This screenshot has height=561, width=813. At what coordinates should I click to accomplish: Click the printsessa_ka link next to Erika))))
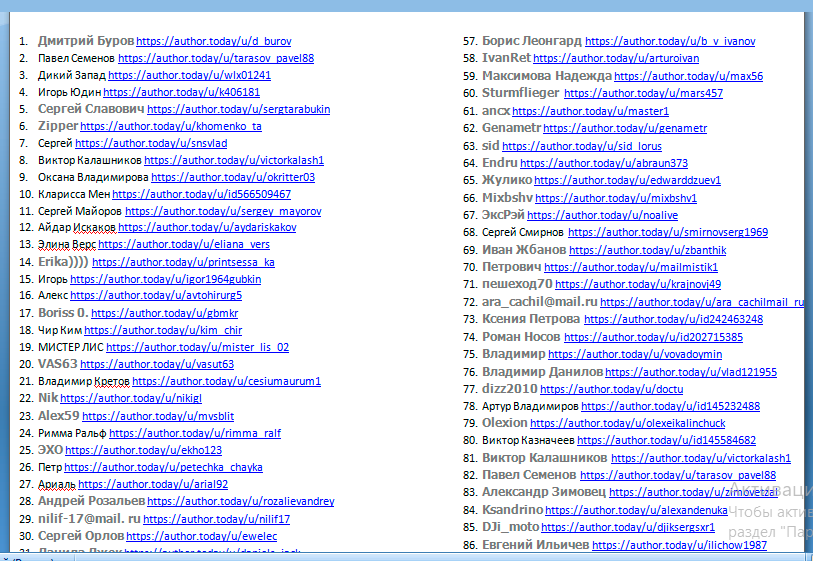coord(183,262)
